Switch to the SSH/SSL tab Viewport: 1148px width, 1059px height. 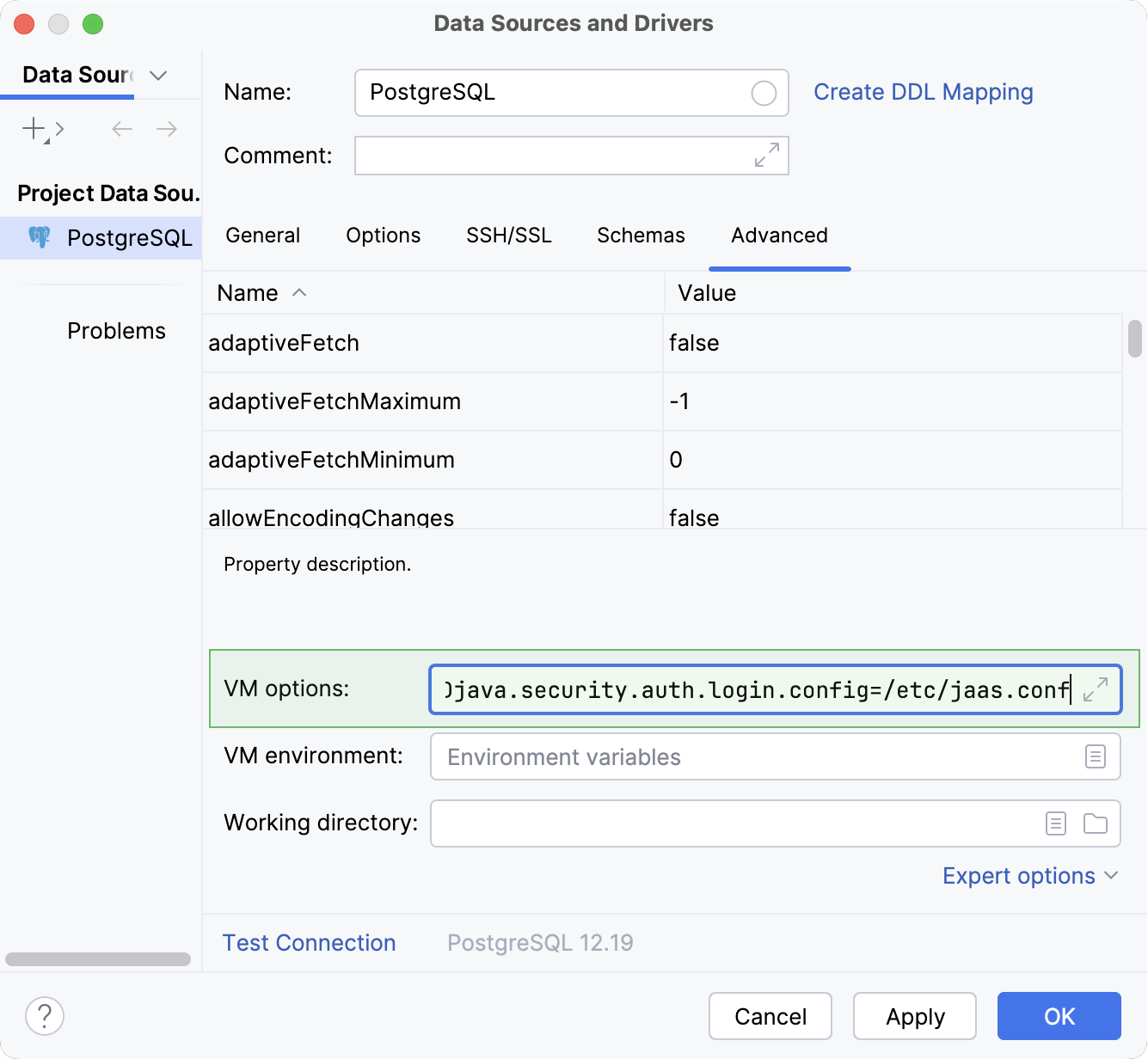[508, 235]
